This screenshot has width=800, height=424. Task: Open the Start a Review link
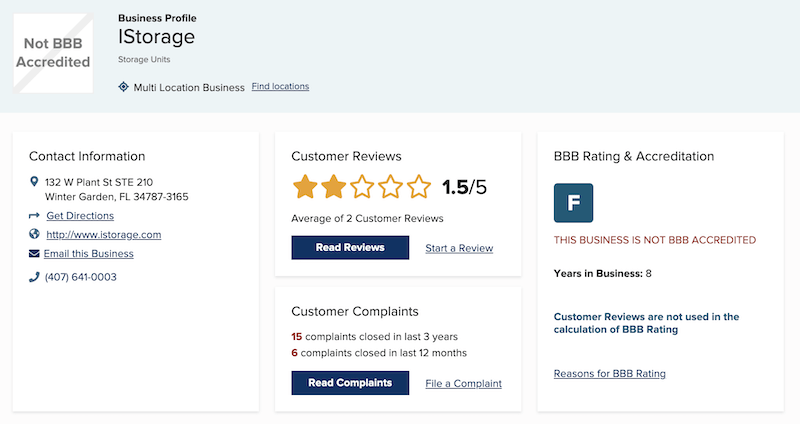[x=459, y=248]
